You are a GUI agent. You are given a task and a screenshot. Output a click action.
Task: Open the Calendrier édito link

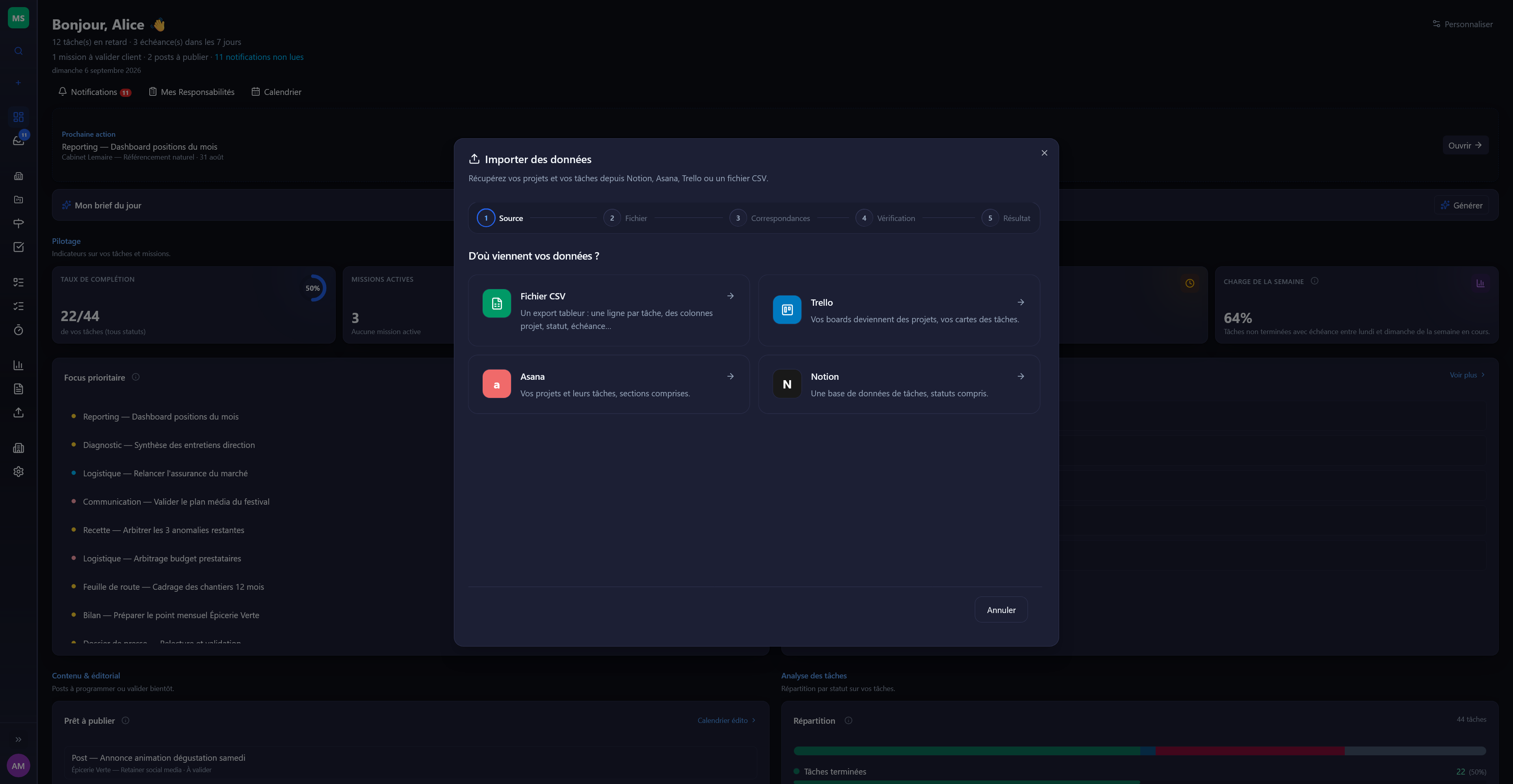[727, 721]
